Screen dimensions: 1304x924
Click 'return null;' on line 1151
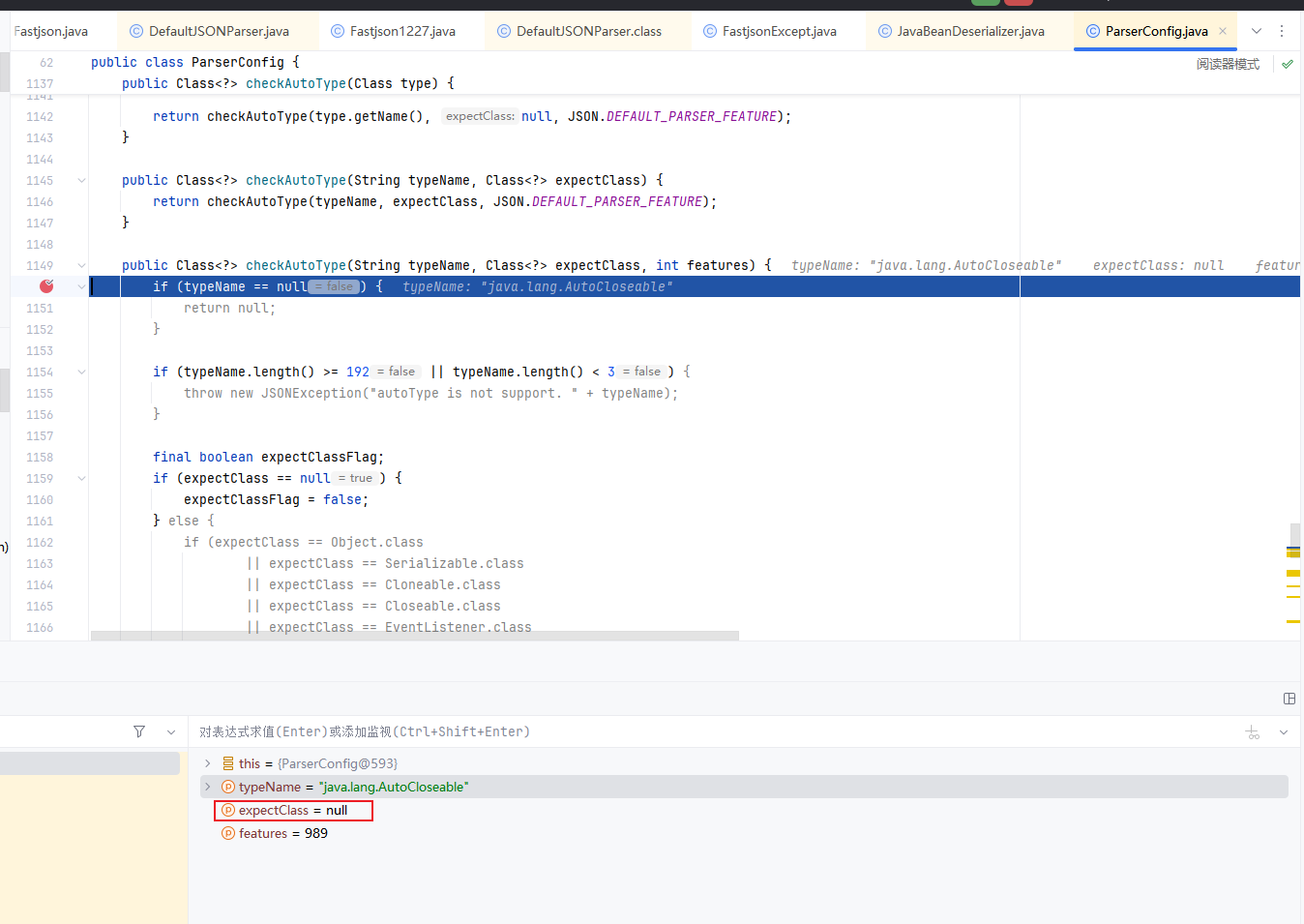tap(230, 309)
